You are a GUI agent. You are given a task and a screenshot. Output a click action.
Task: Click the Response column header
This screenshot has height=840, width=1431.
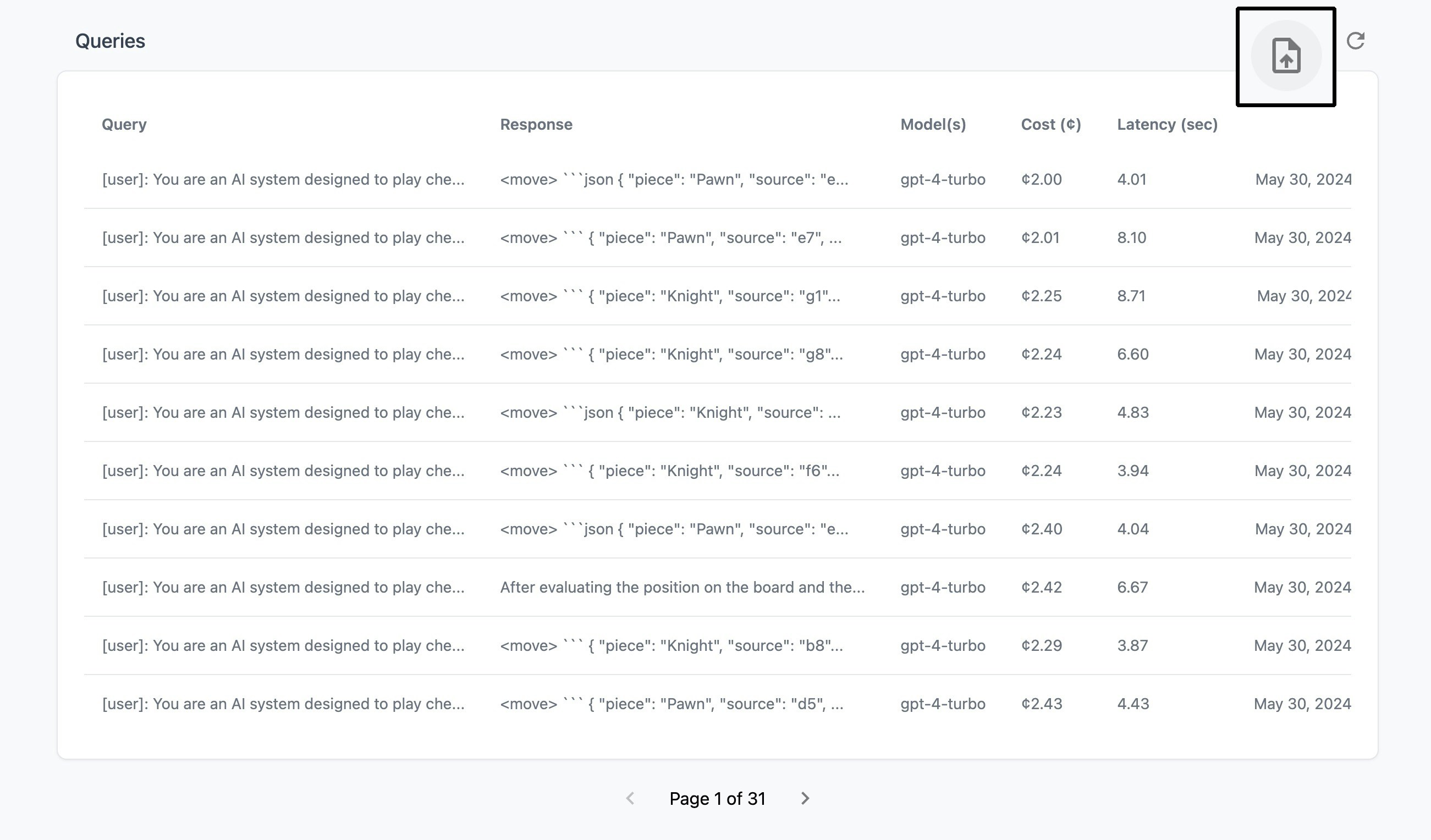point(536,124)
